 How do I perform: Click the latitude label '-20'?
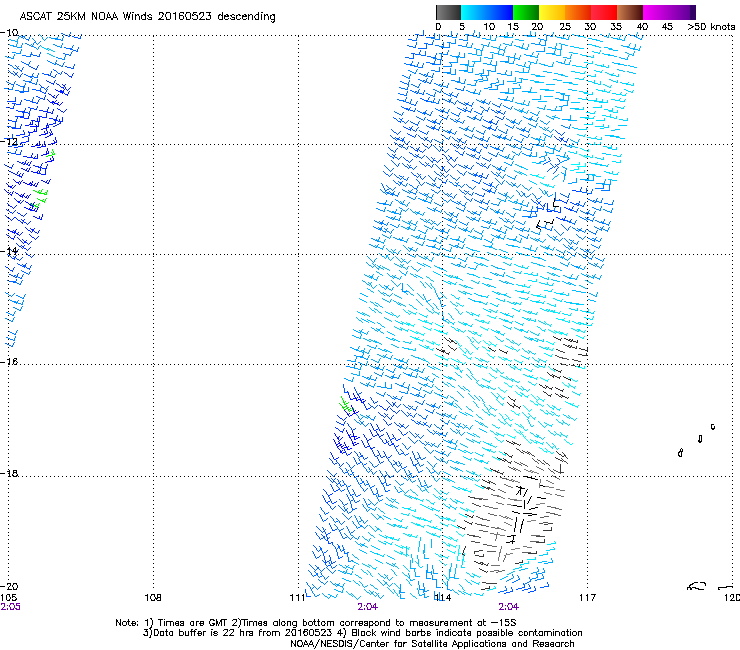coord(9,586)
